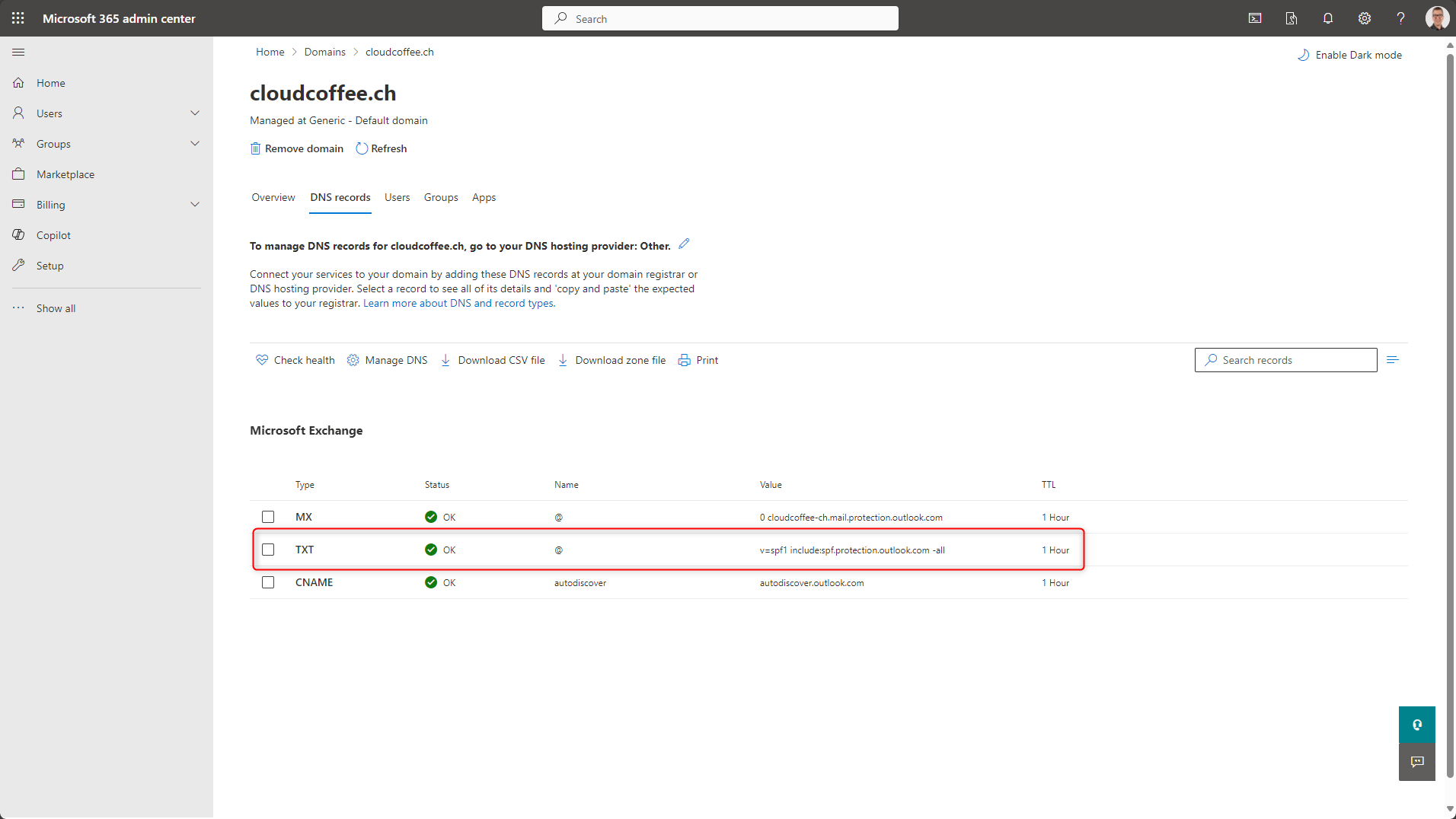Open Learn more about DNS link
Screen dimensions: 1456x819
pyautogui.click(x=458, y=303)
